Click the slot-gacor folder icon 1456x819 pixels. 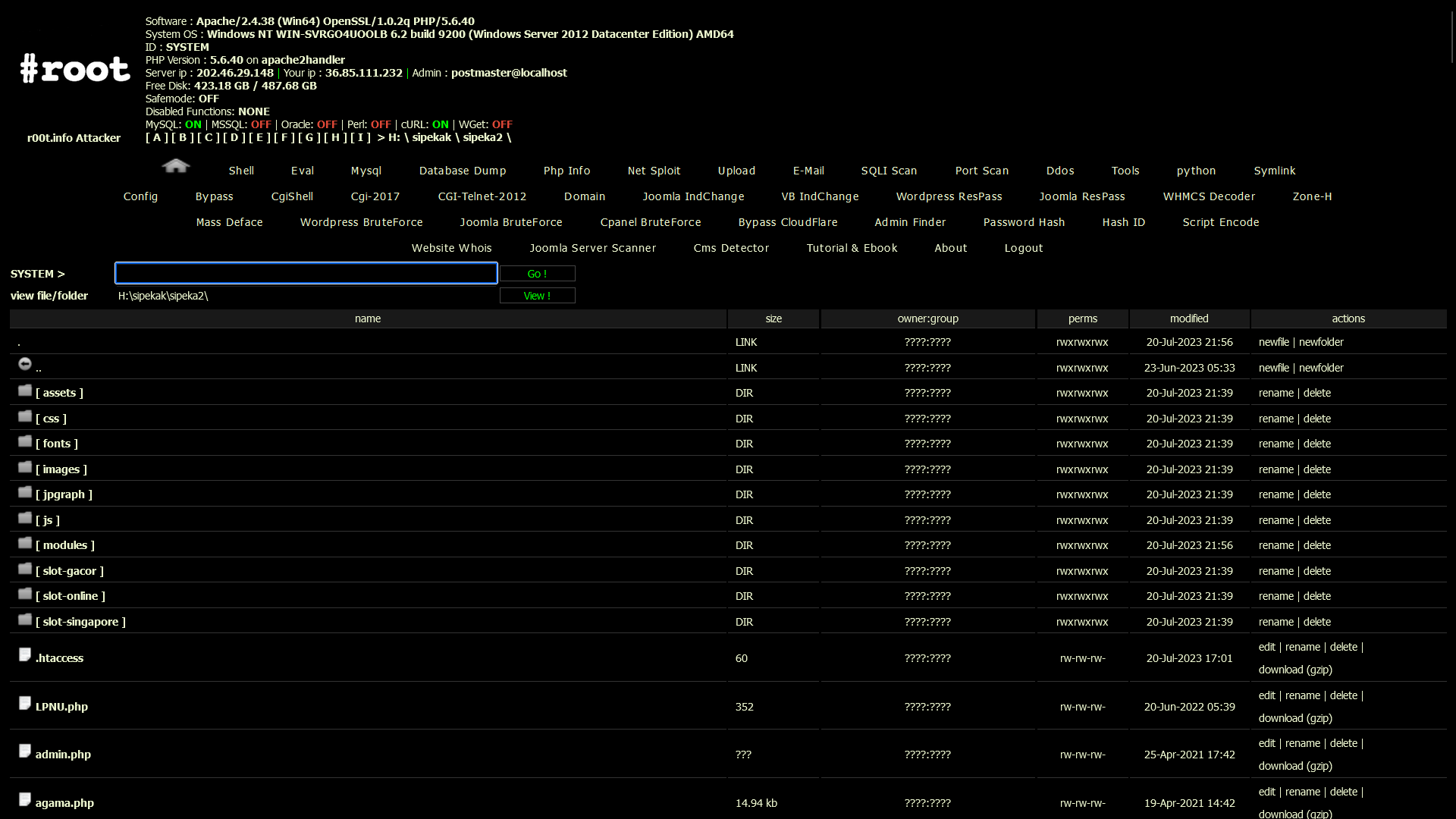pos(25,569)
